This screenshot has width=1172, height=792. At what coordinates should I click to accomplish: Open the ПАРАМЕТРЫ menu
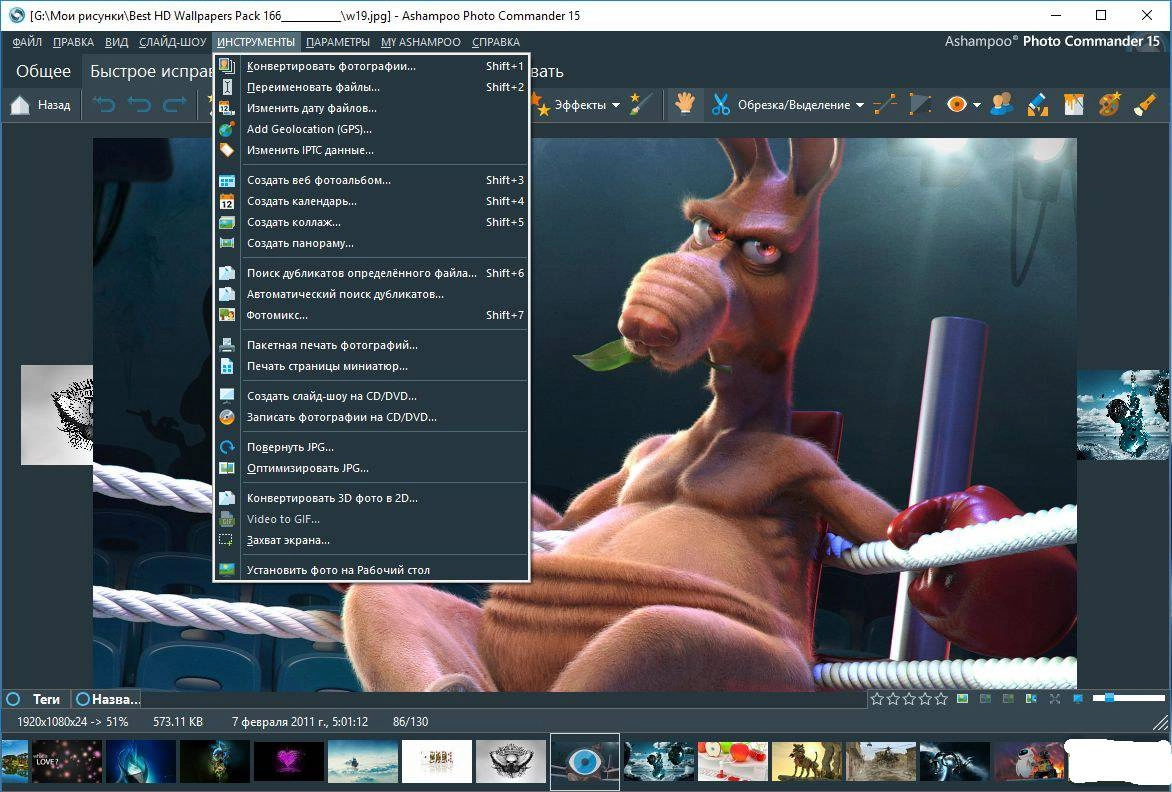(338, 42)
